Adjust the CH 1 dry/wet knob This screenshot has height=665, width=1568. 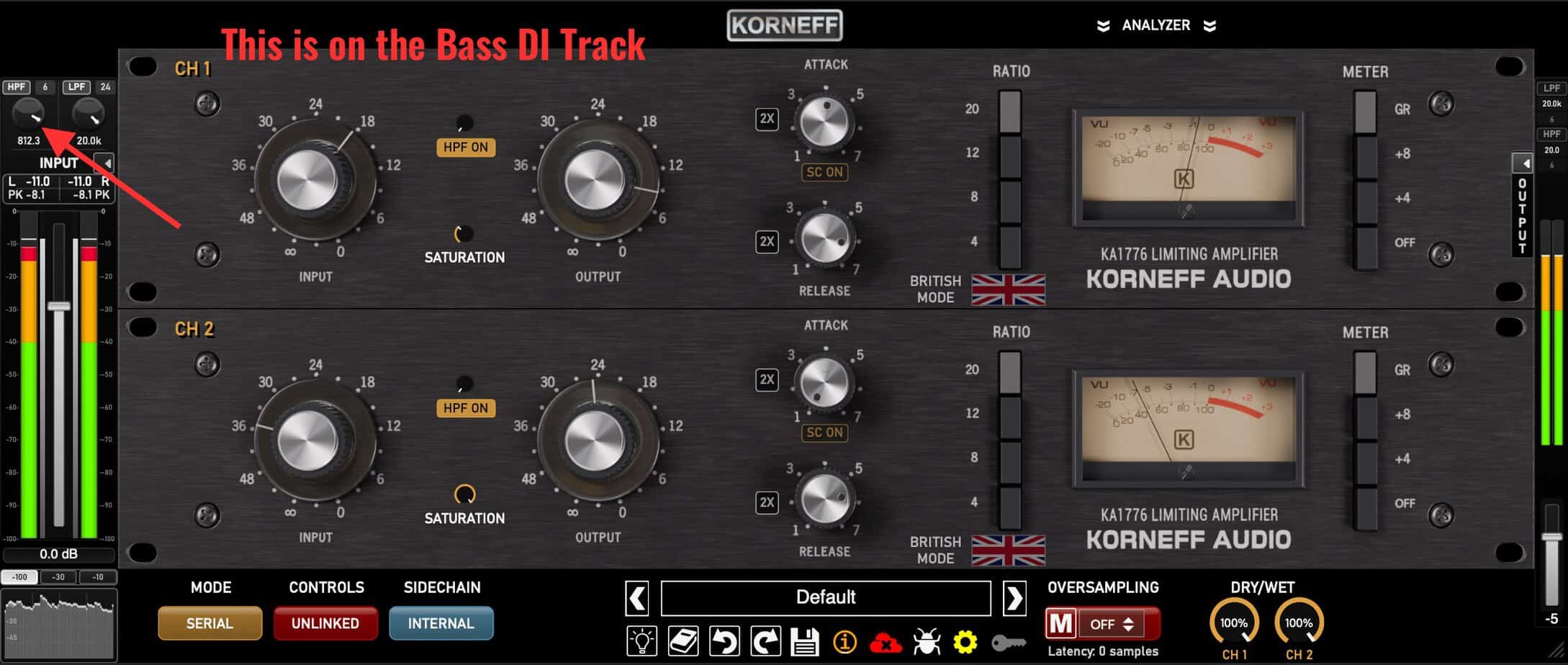[1234, 622]
